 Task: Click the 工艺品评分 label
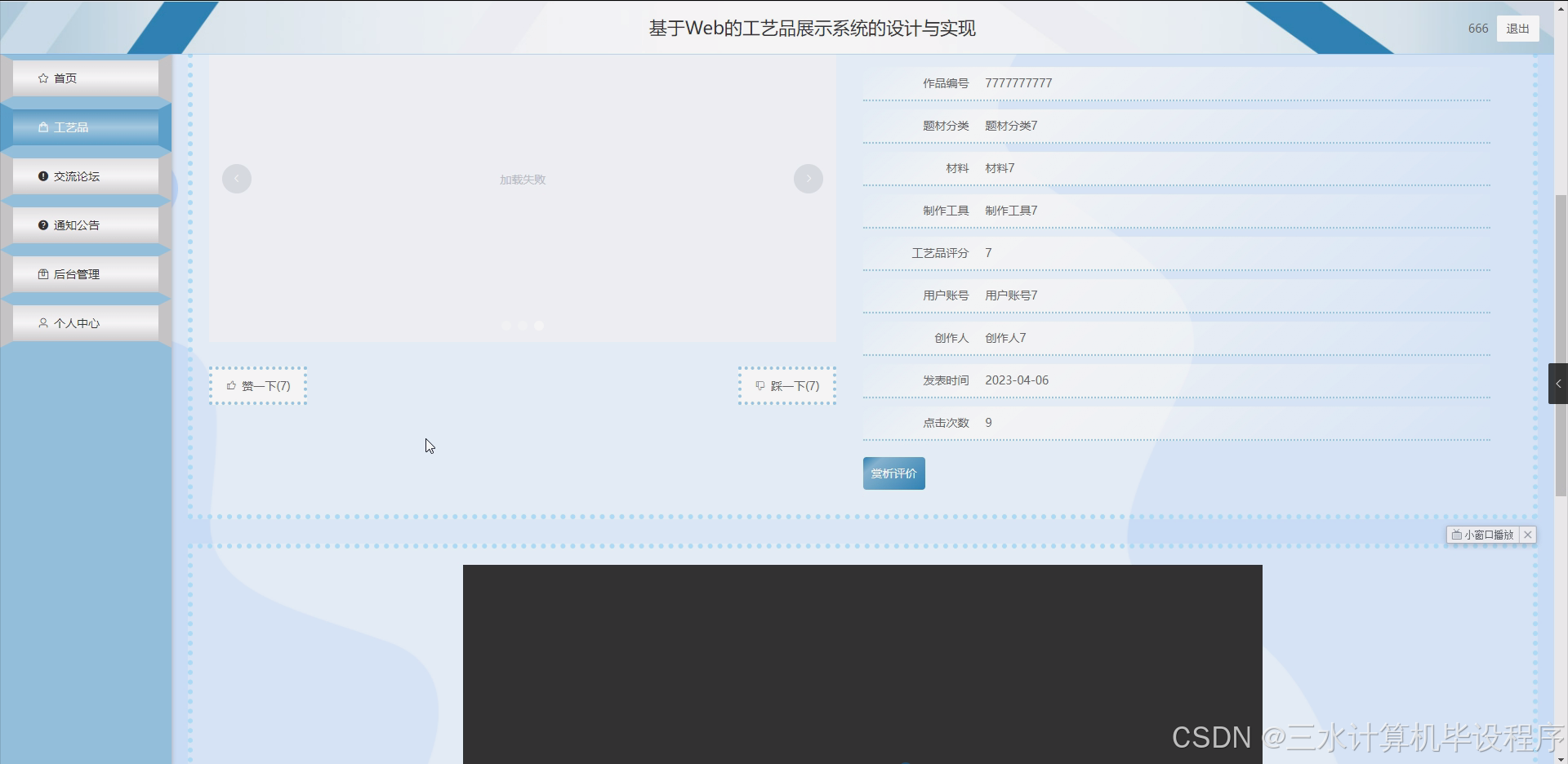940,253
